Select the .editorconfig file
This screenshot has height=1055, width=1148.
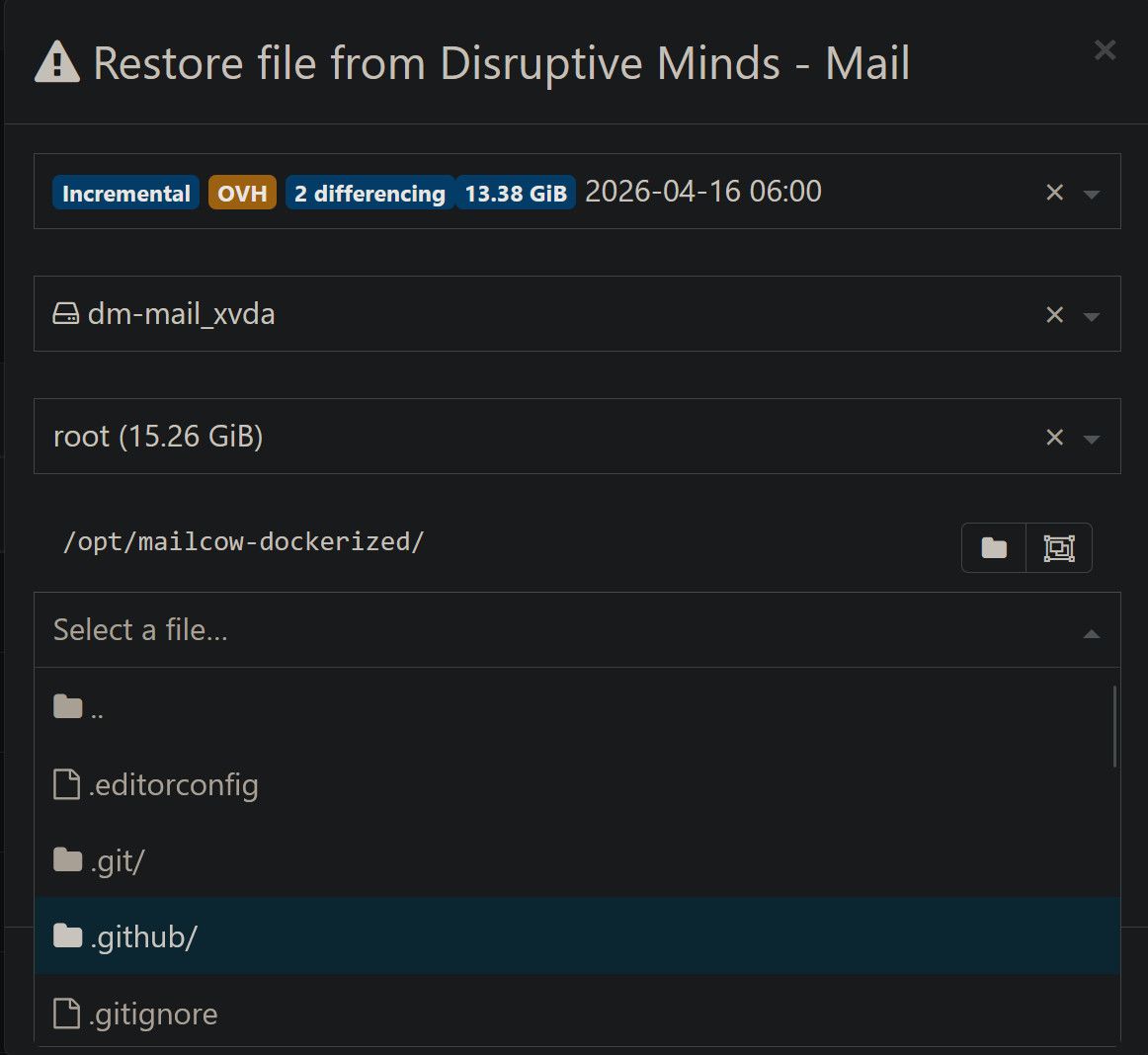pos(174,785)
